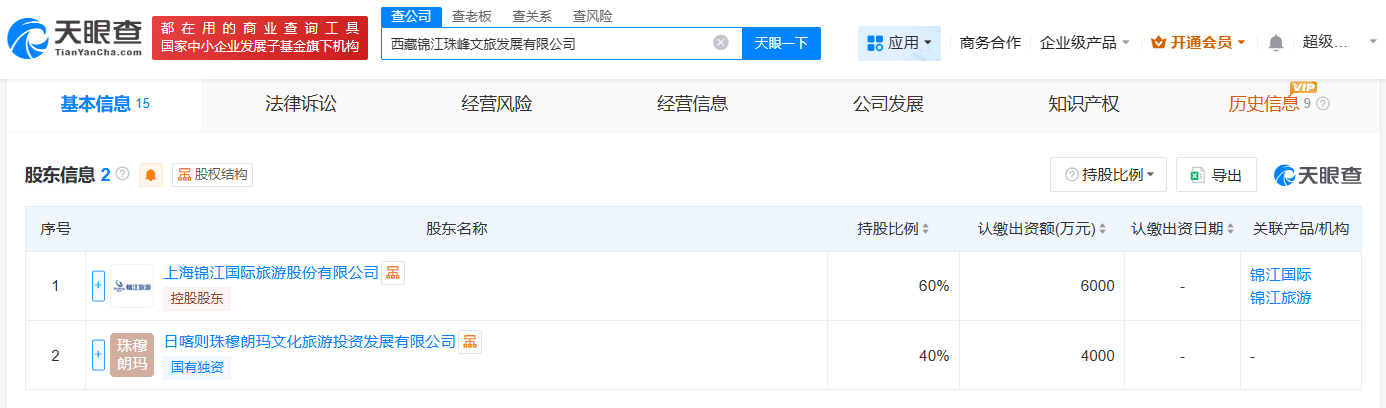The image size is (1386, 408).
Task: Open 商务合作 link in header
Action: point(990,43)
